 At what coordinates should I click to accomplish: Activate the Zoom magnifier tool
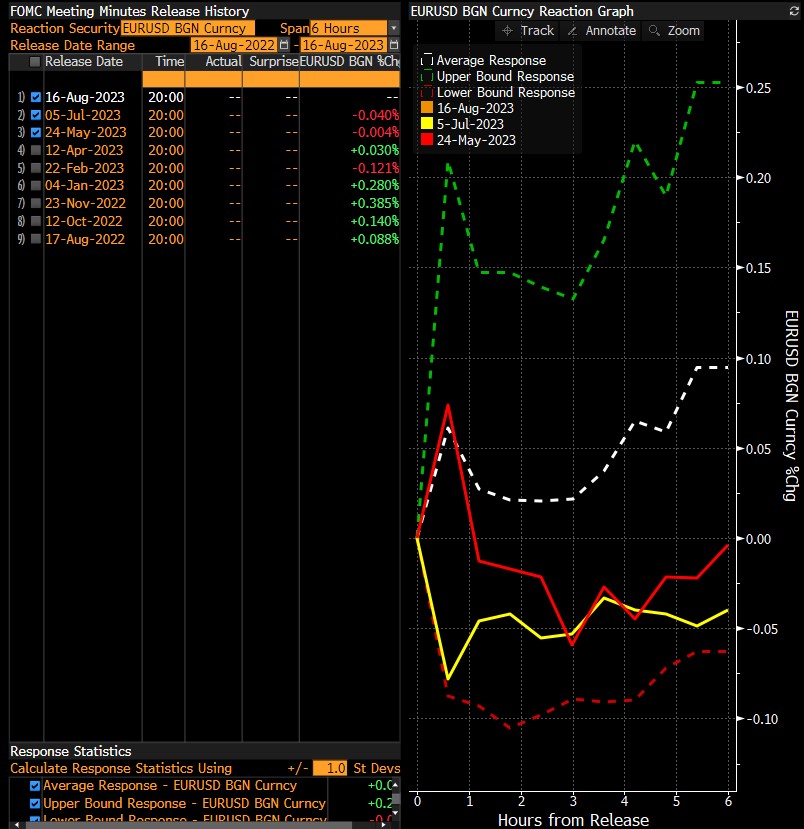click(x=674, y=30)
